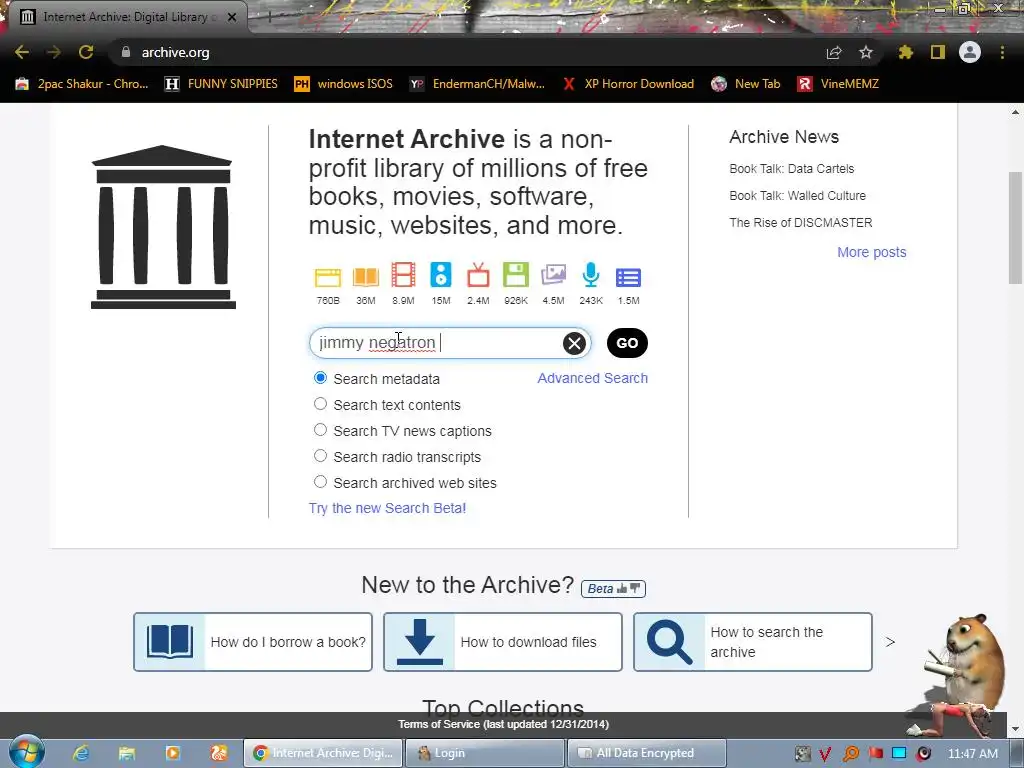Close the Internet Archive tab
The height and width of the screenshot is (768, 1024).
click(x=232, y=17)
